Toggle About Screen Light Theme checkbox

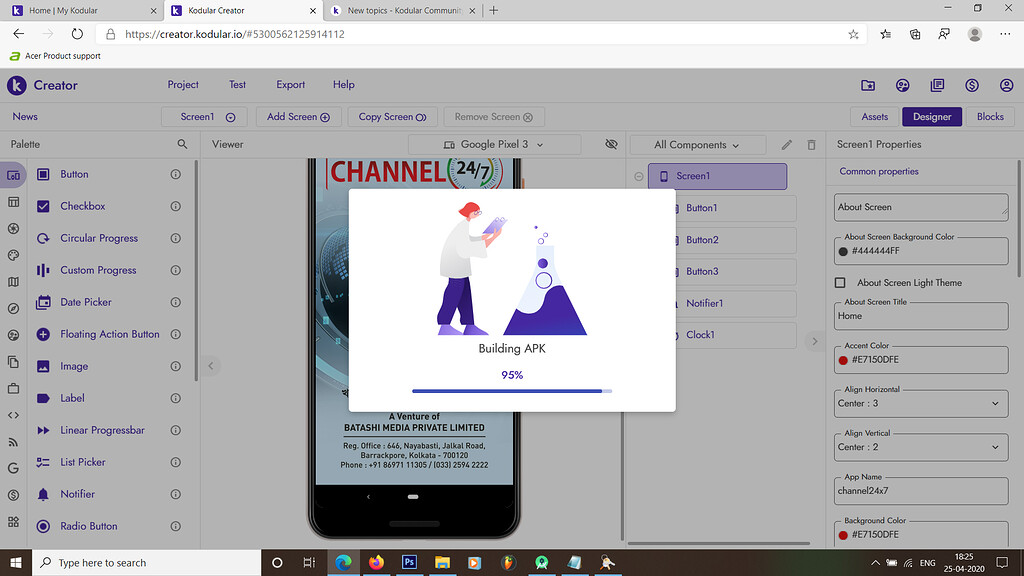click(x=841, y=283)
